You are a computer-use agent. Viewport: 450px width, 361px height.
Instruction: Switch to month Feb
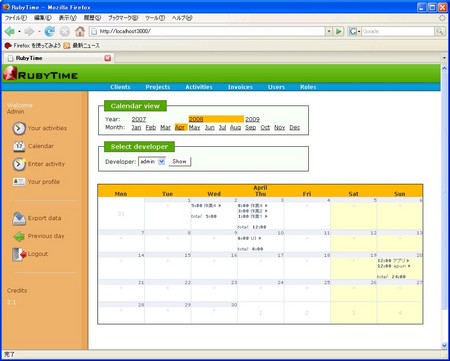click(x=151, y=127)
